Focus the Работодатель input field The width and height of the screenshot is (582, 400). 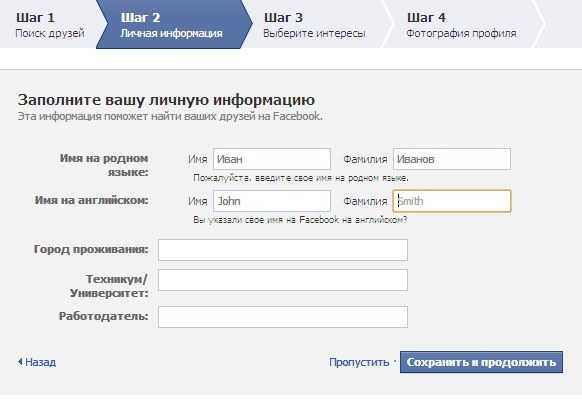(283, 317)
